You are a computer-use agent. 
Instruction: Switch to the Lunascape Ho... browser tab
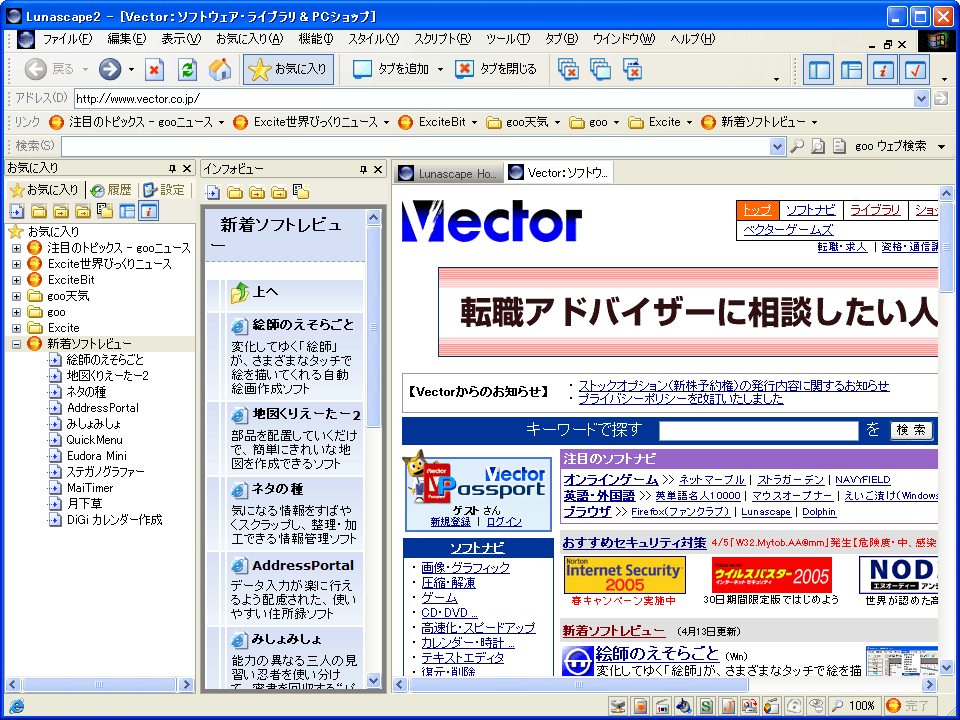point(449,173)
